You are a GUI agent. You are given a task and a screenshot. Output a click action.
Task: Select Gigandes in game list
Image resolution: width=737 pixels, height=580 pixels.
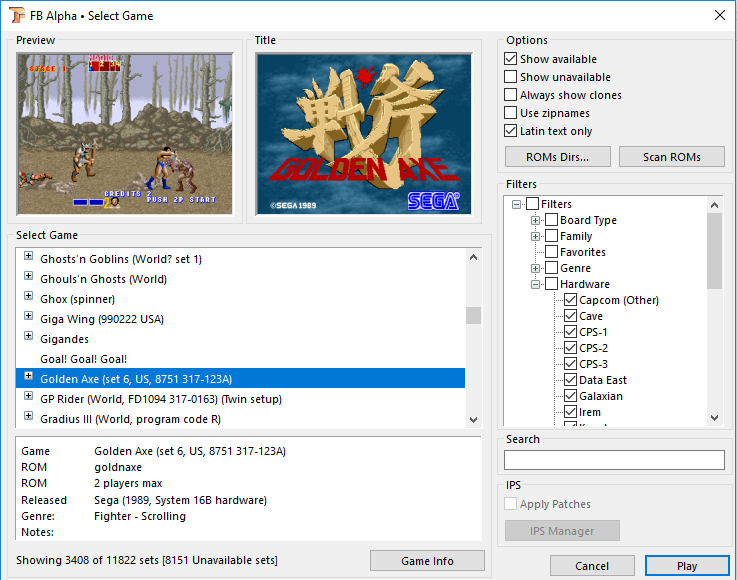64,339
